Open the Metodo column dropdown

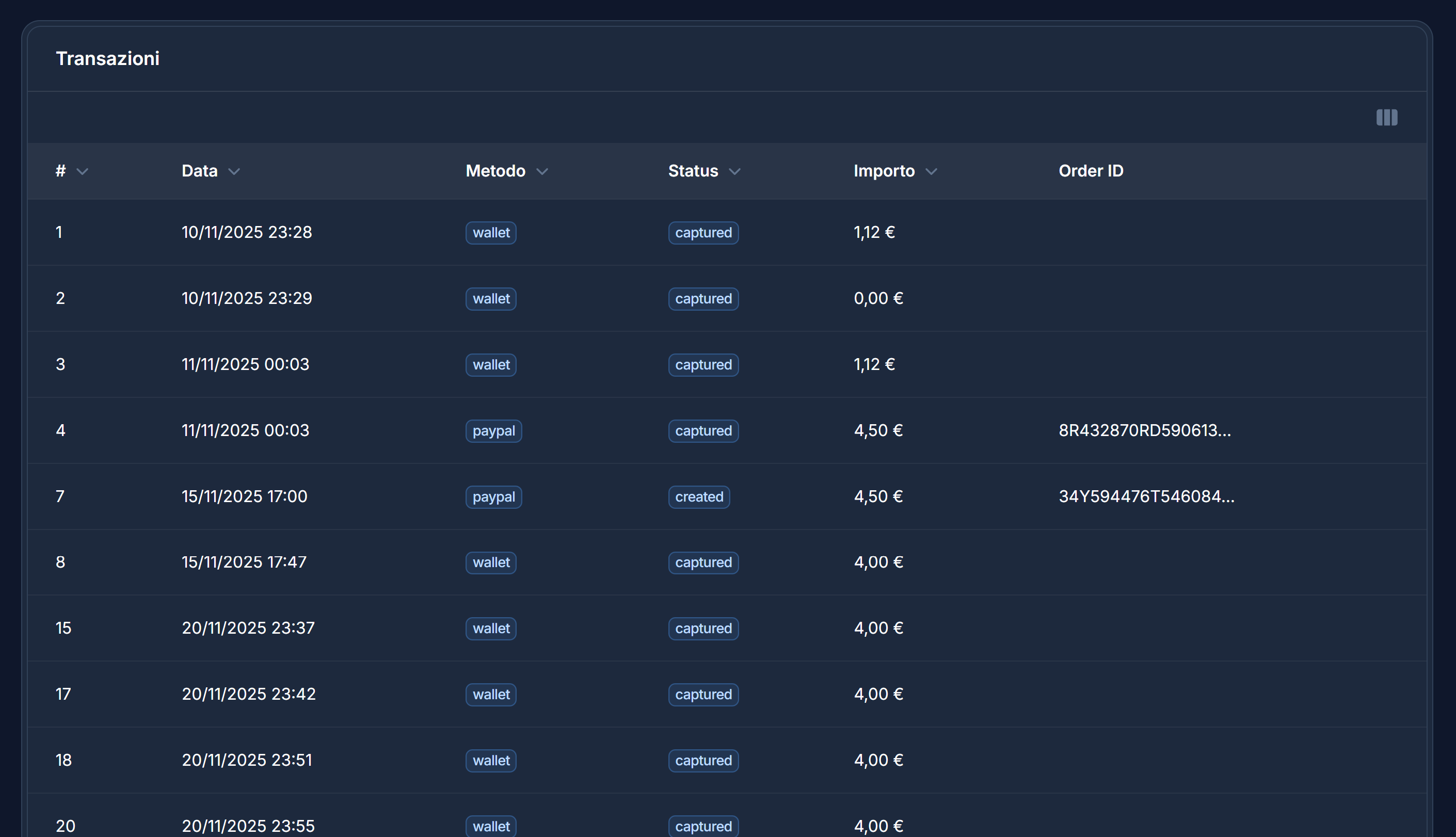point(543,171)
